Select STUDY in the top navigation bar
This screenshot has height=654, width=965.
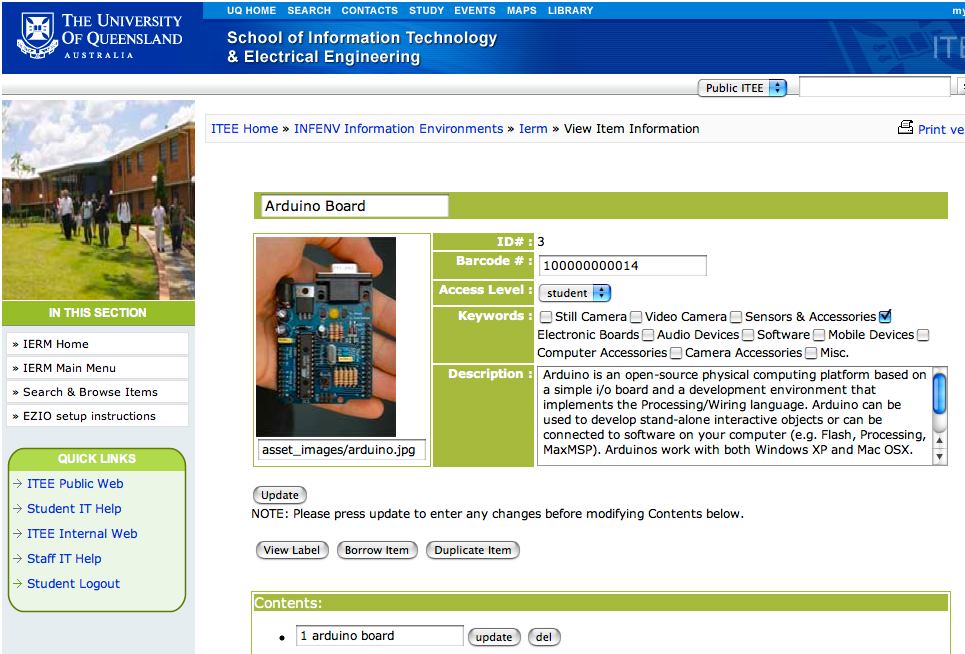pos(426,10)
